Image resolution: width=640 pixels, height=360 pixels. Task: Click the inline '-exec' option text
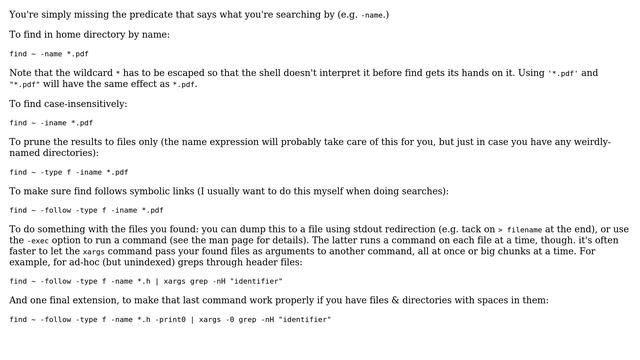pos(38,241)
